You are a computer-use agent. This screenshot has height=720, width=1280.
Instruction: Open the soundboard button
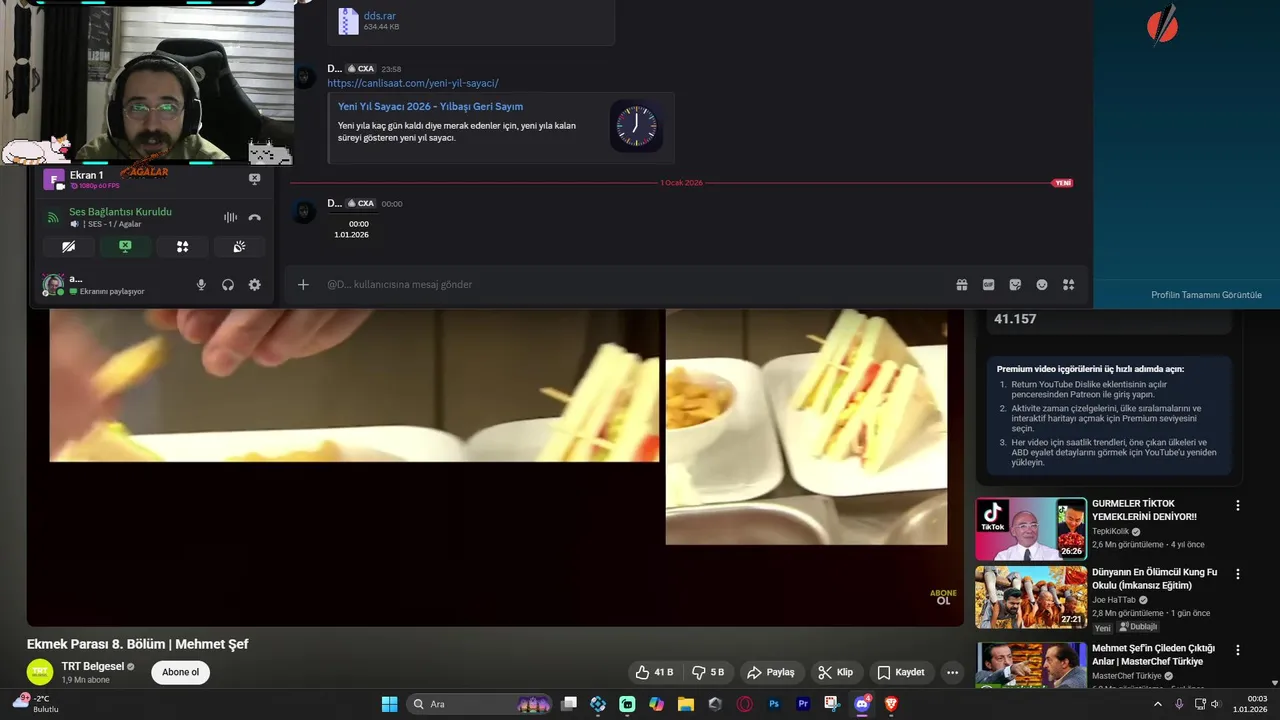click(x=239, y=246)
